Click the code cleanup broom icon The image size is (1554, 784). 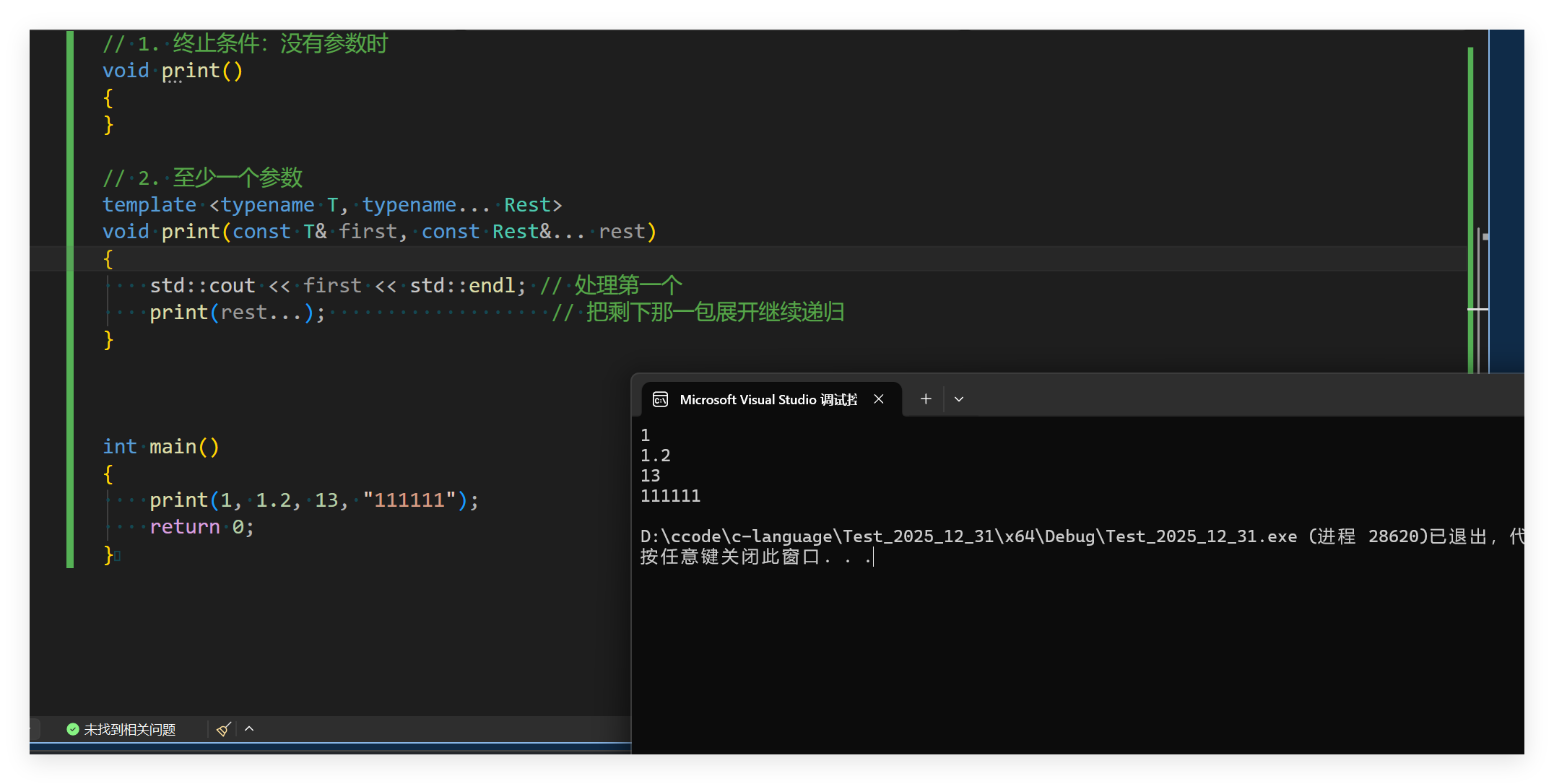pyautogui.click(x=223, y=729)
